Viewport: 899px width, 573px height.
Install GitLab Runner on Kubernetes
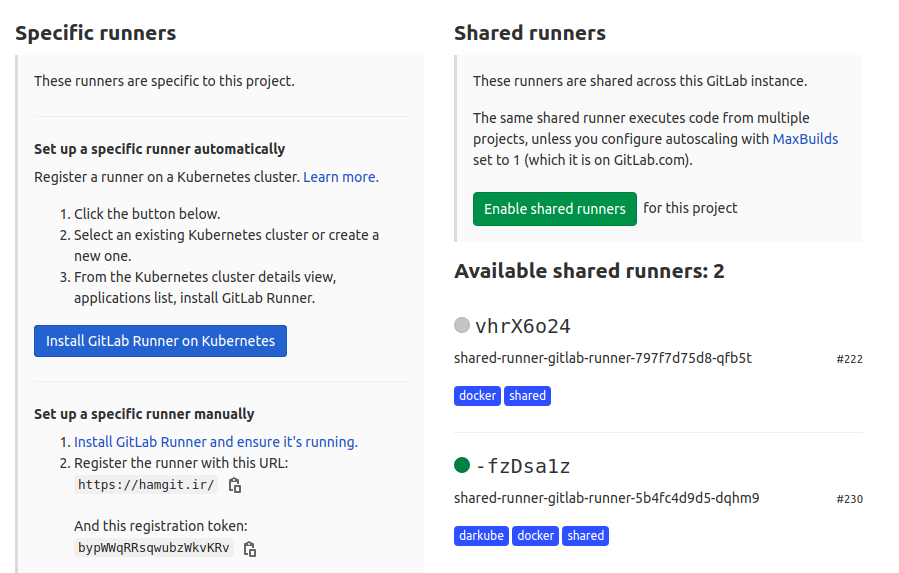click(x=161, y=341)
